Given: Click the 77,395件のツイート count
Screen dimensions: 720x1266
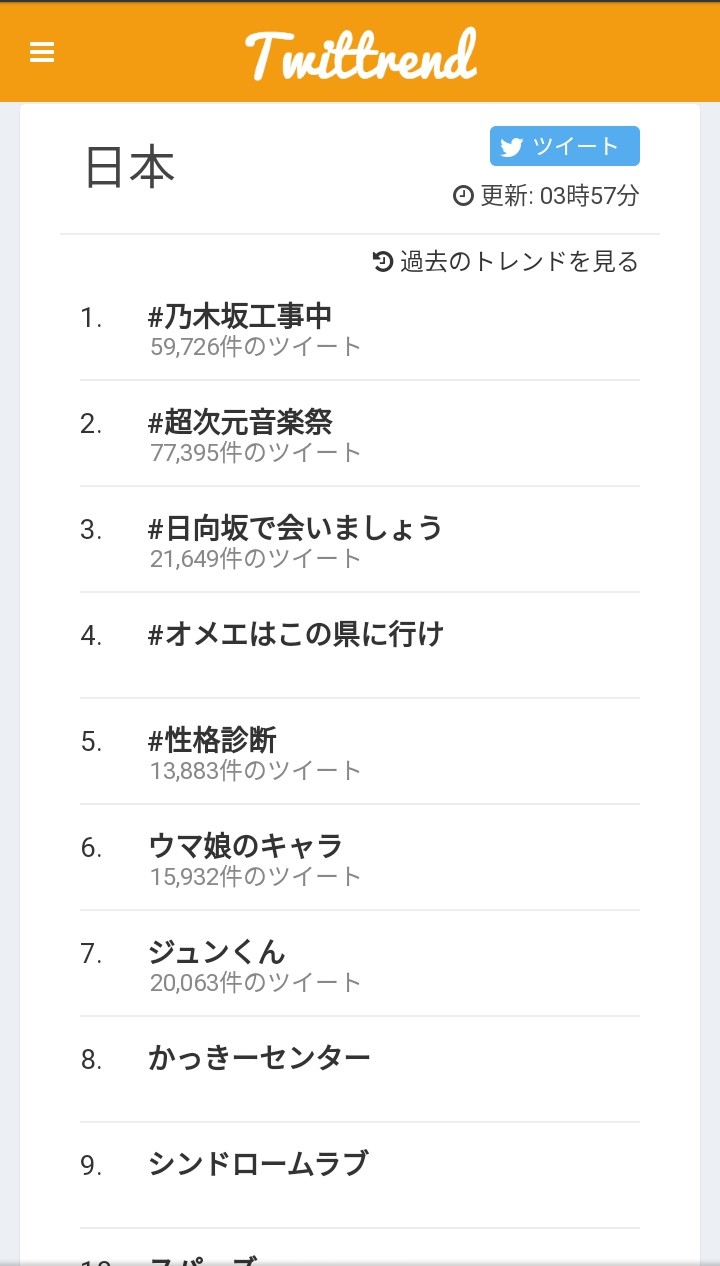Looking at the screenshot, I should tap(255, 453).
